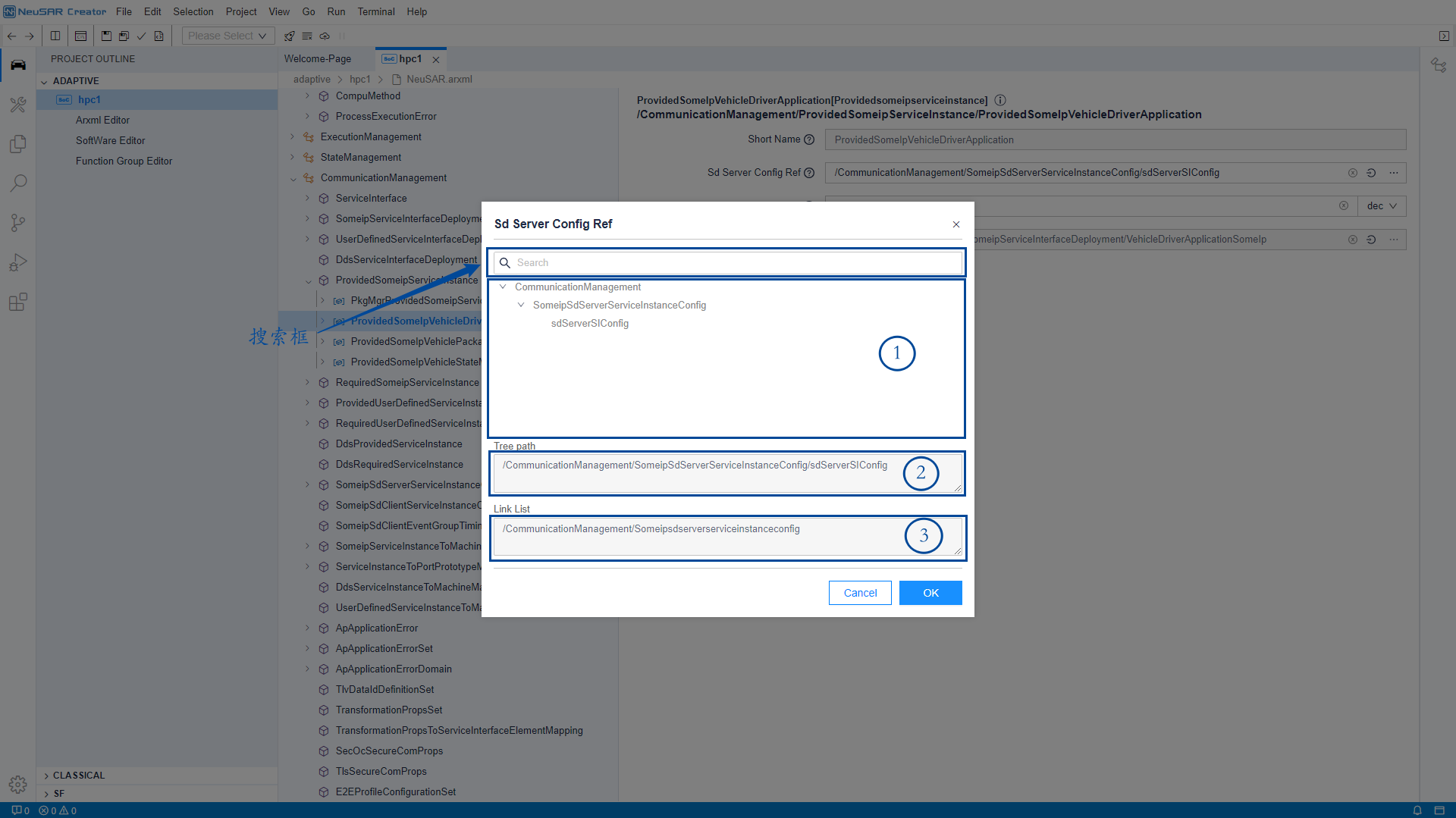Image resolution: width=1456 pixels, height=818 pixels.
Task: Click the Search field in the dialog
Action: [728, 263]
